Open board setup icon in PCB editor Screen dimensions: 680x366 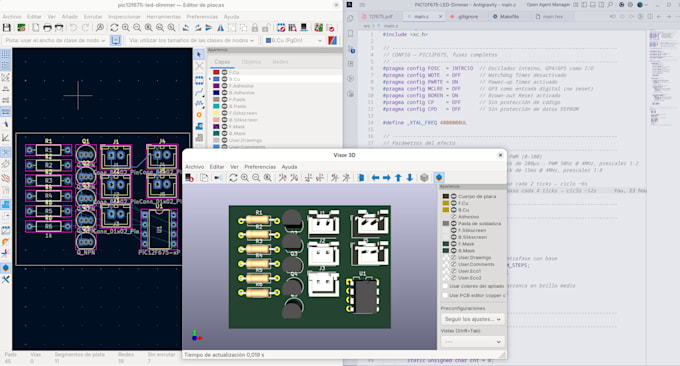21,28
